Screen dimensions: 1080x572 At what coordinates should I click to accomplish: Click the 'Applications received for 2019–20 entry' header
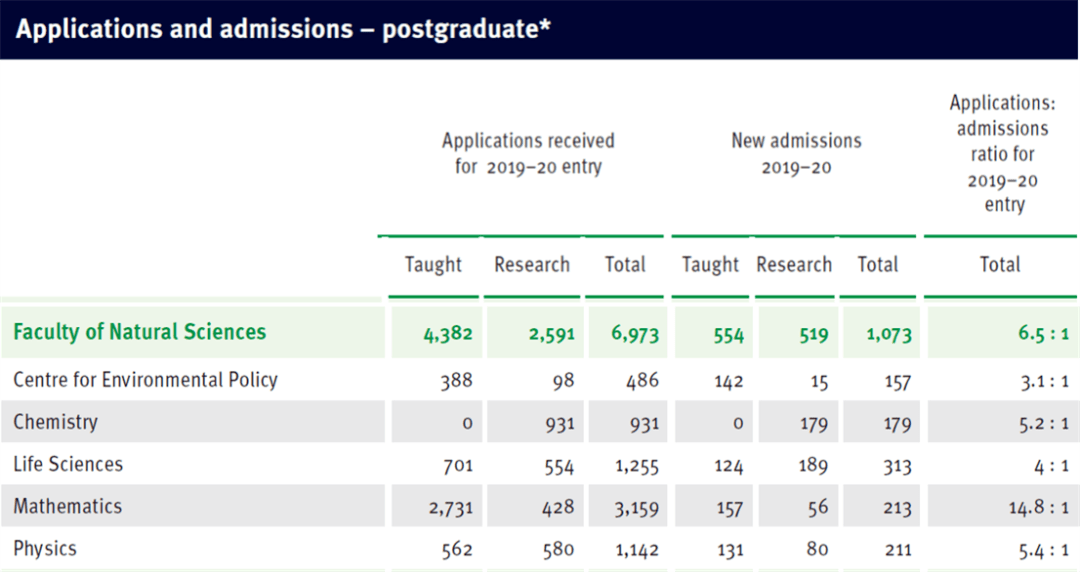[x=528, y=154]
